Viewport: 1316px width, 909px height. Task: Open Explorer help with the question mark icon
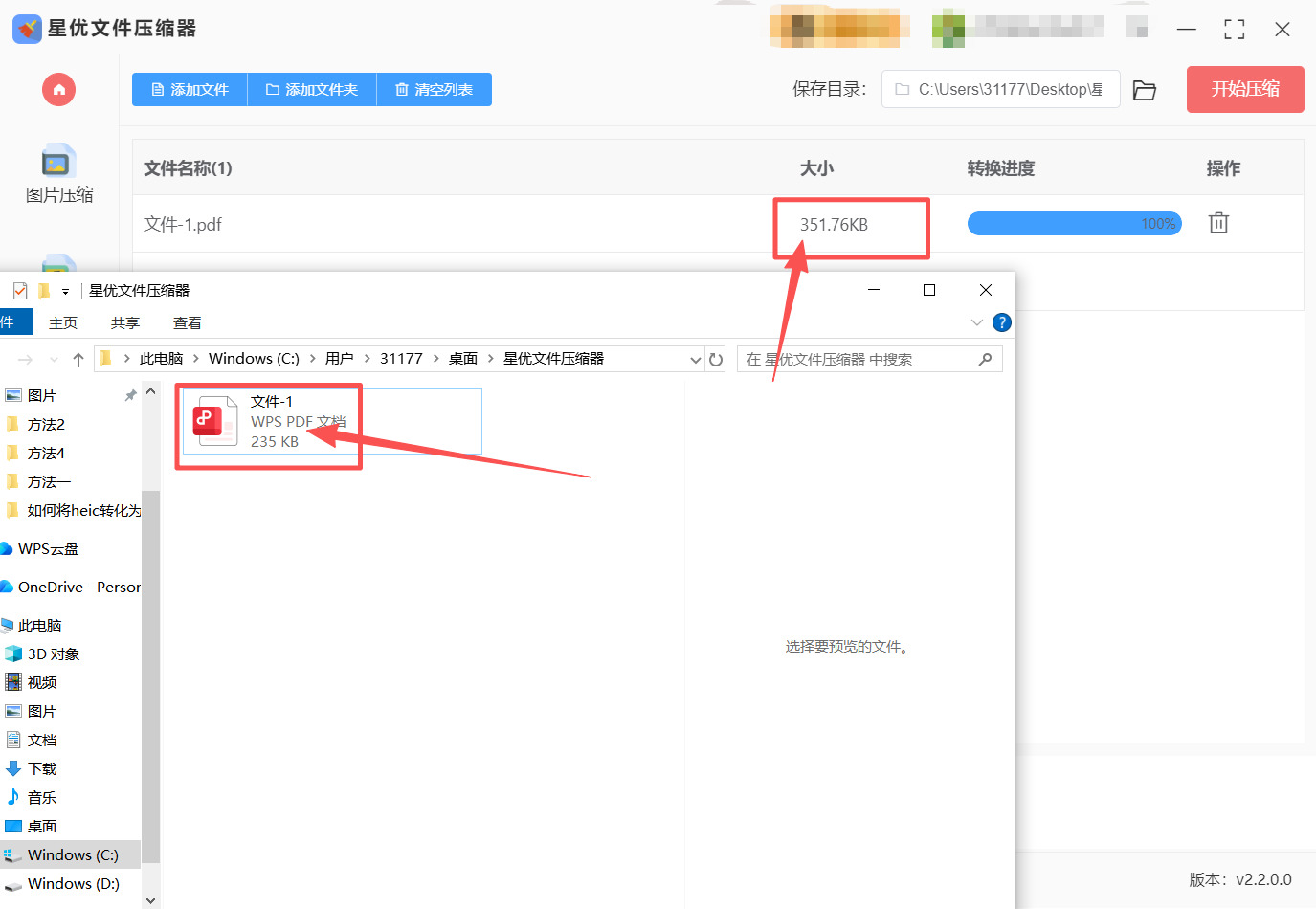(x=1002, y=322)
